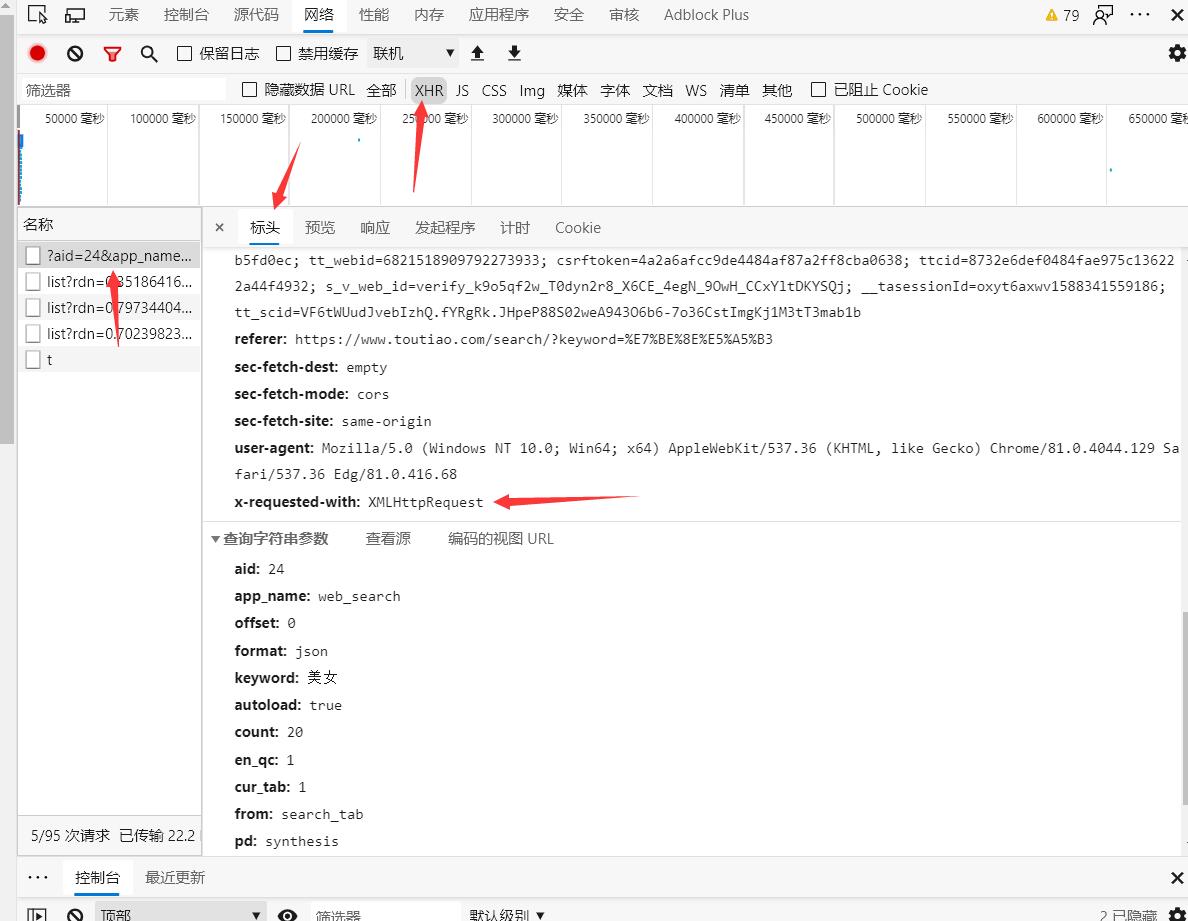This screenshot has height=921, width=1188.
Task: Tick checkbox for list?rdn=0.70239823 request
Action: click(x=33, y=333)
